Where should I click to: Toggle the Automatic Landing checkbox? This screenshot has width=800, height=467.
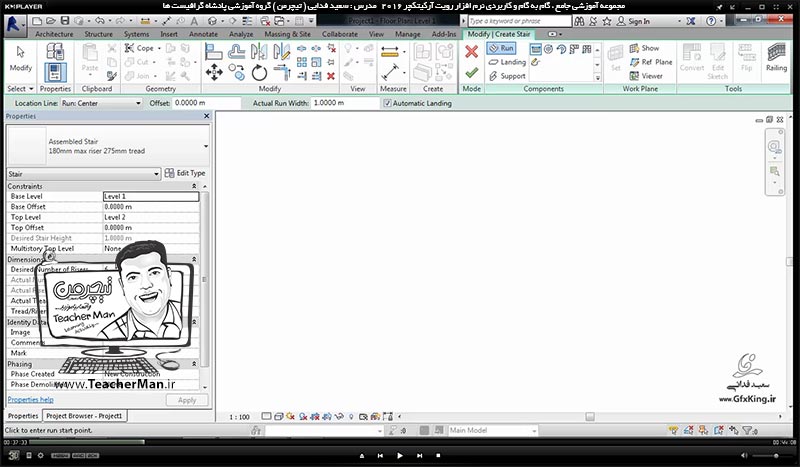[387, 103]
